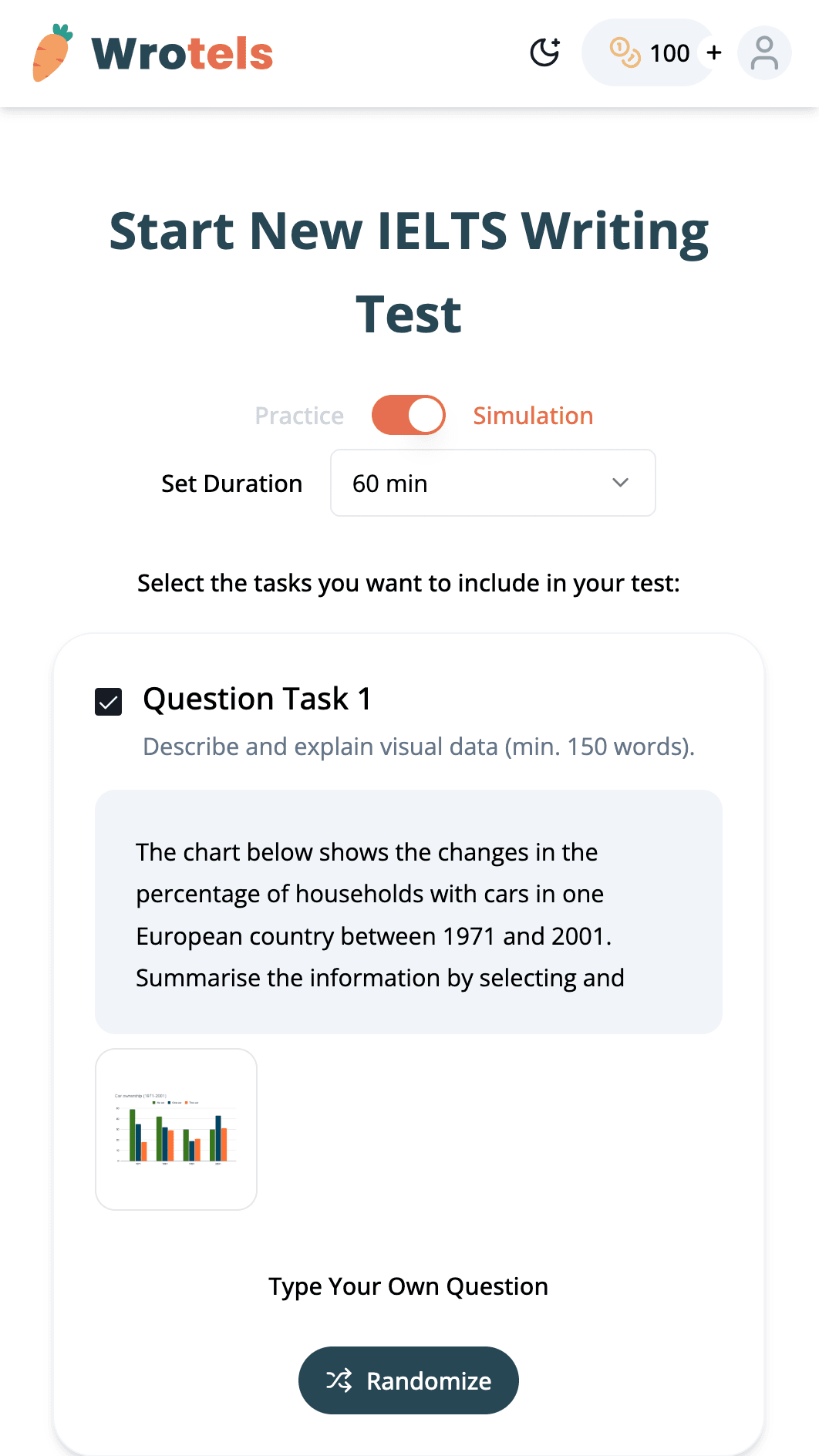This screenshot has width=819, height=1456.
Task: Select the checkmark icon next to Question Task 1
Action: click(108, 702)
